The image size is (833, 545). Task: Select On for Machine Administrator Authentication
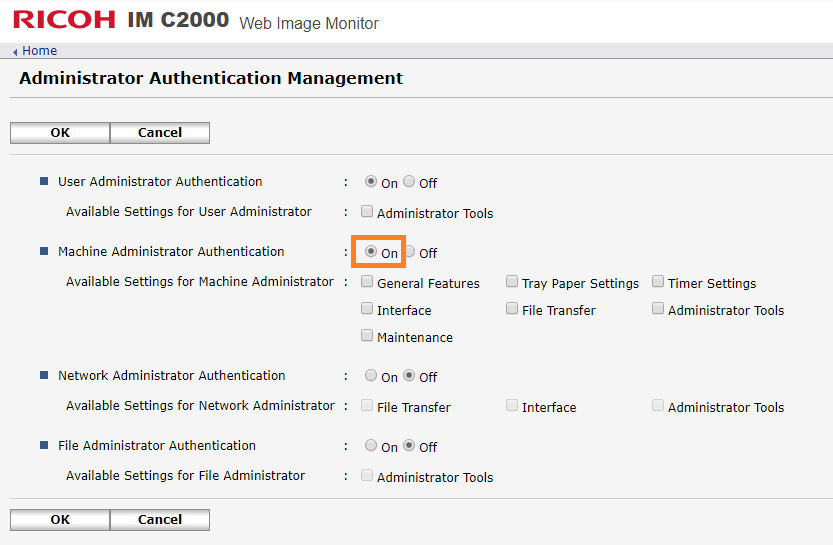coord(371,252)
